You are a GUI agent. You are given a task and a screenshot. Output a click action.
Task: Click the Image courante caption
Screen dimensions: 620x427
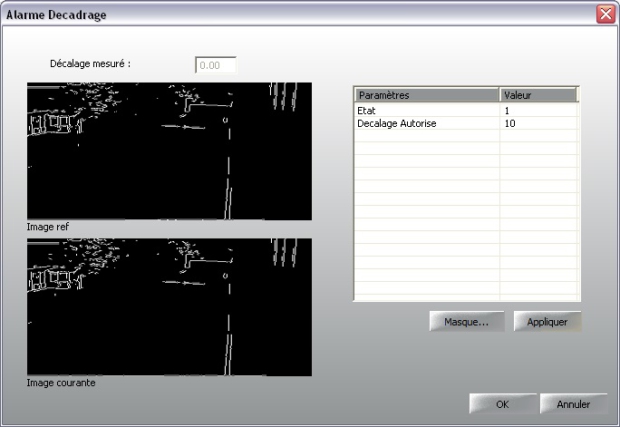61,383
